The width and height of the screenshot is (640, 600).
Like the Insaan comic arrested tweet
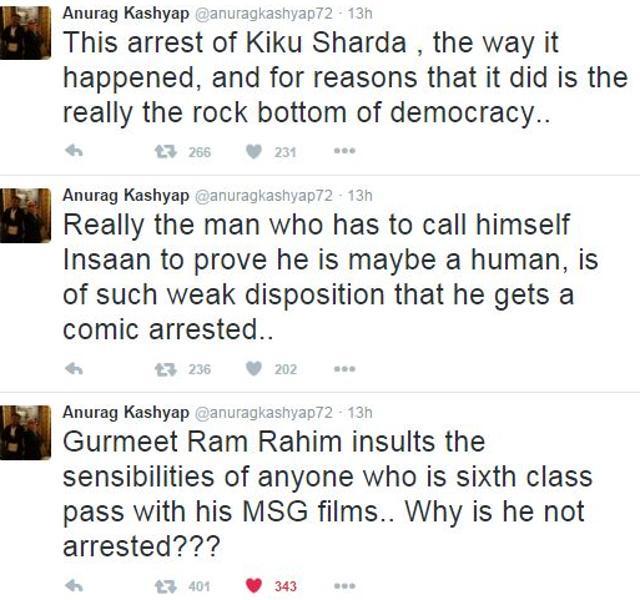254,369
